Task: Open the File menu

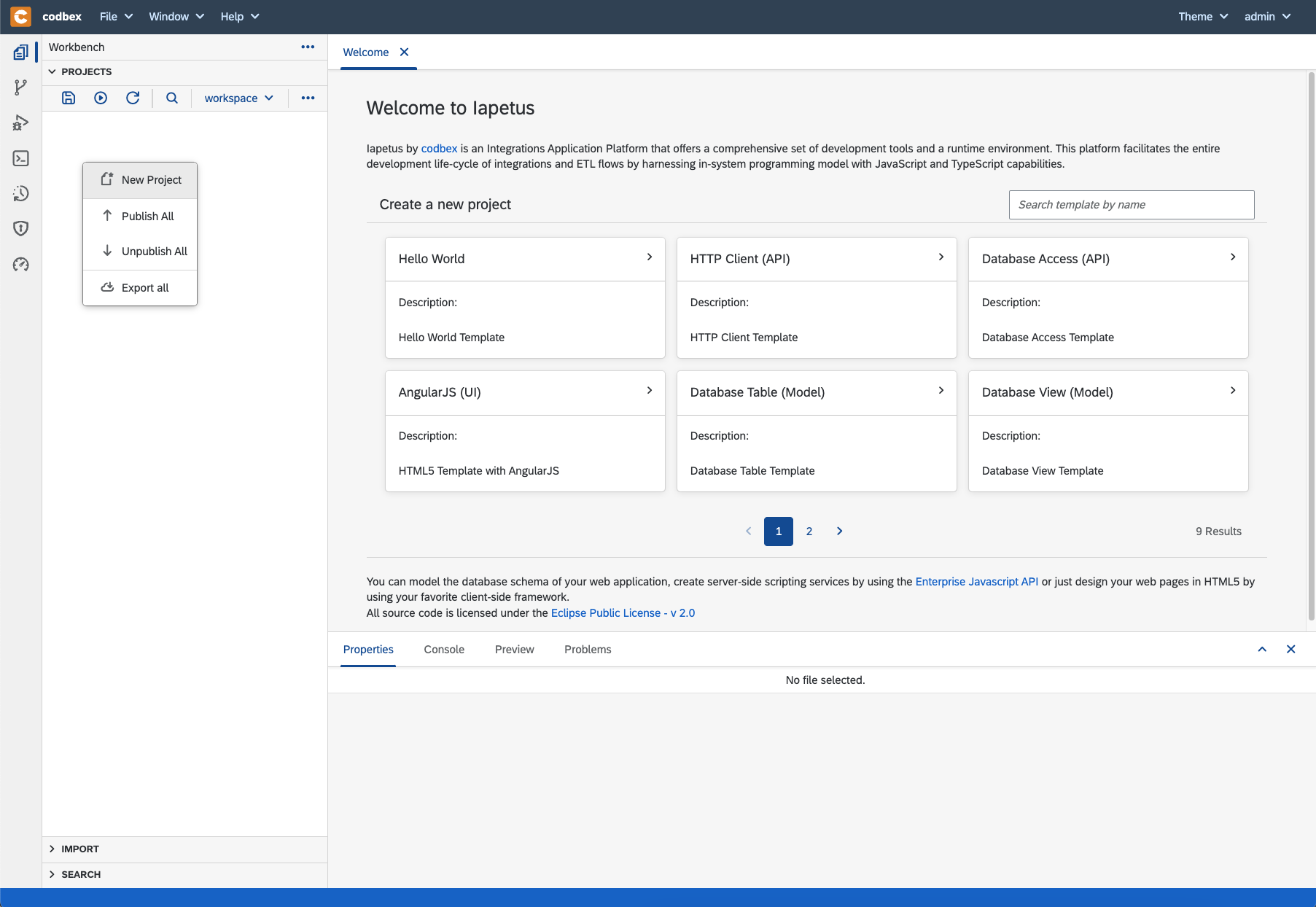Action: point(116,16)
